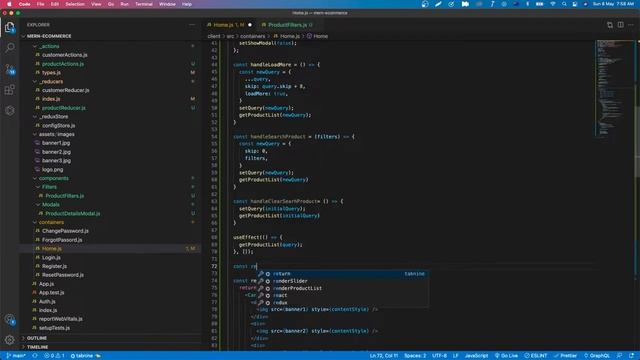Open the Terminal menu
640x360 pixels.
144,4
